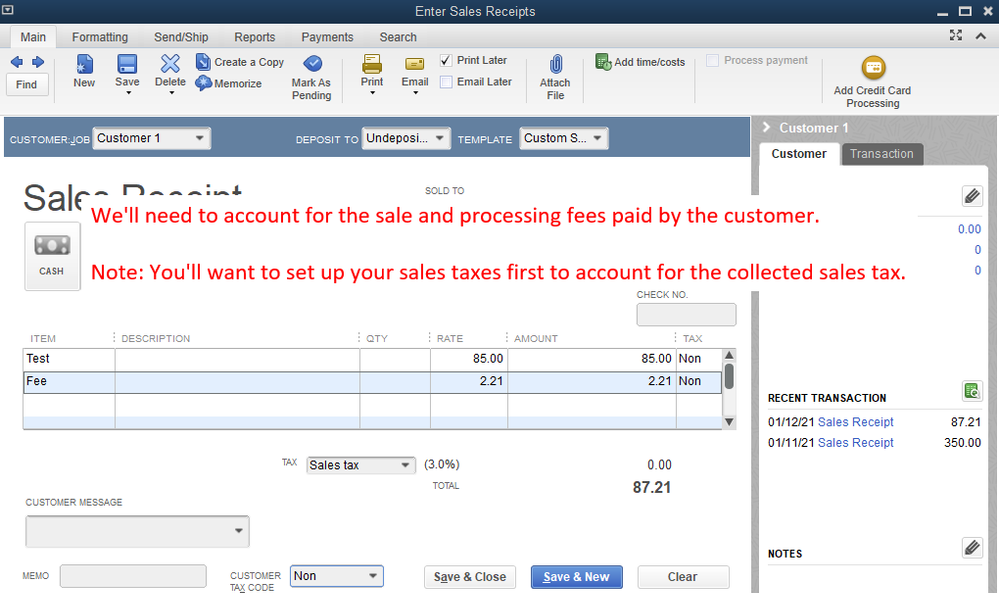Open the 01/11/21 Sales Receipt link

856,443
